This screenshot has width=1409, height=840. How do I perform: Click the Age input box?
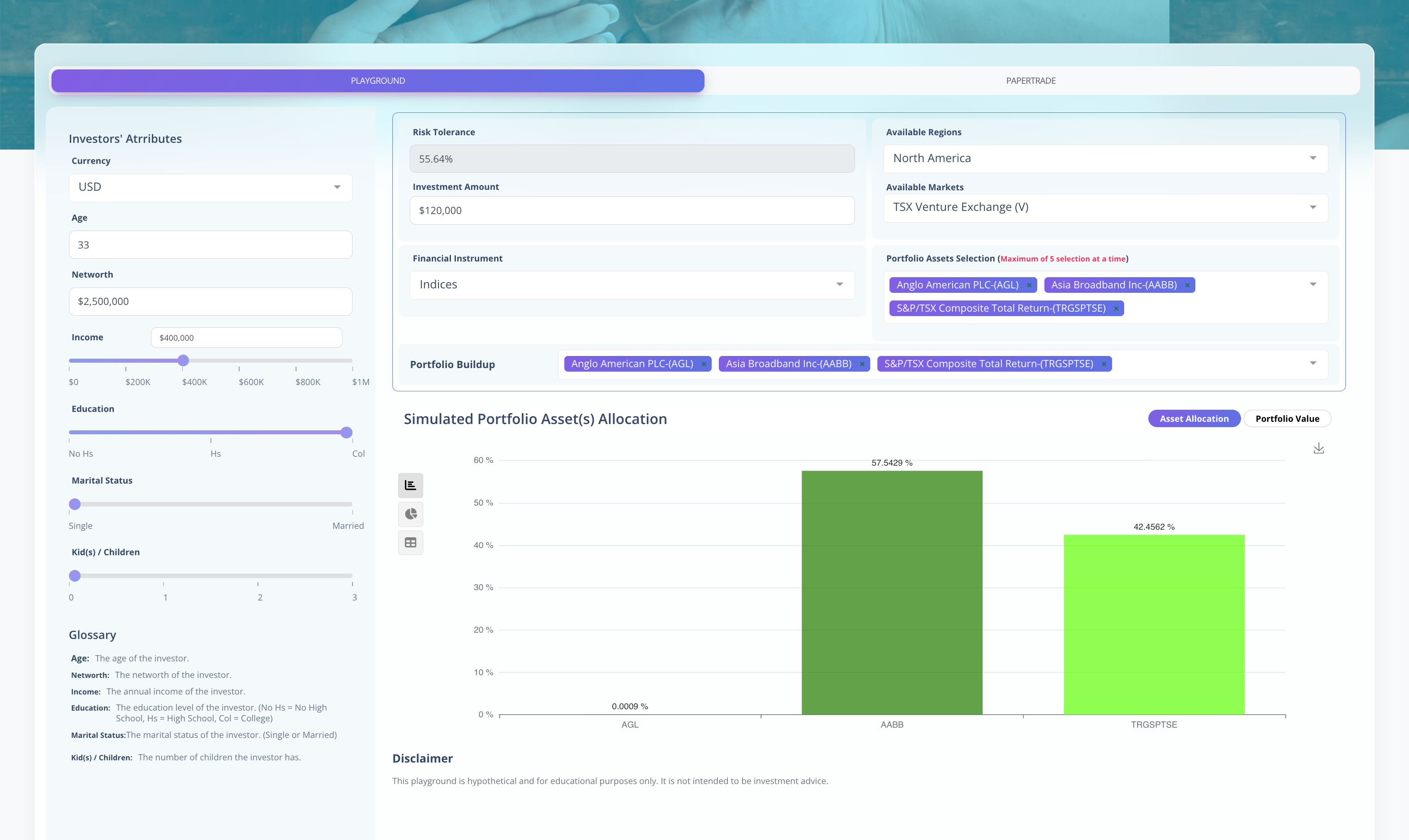coord(210,244)
